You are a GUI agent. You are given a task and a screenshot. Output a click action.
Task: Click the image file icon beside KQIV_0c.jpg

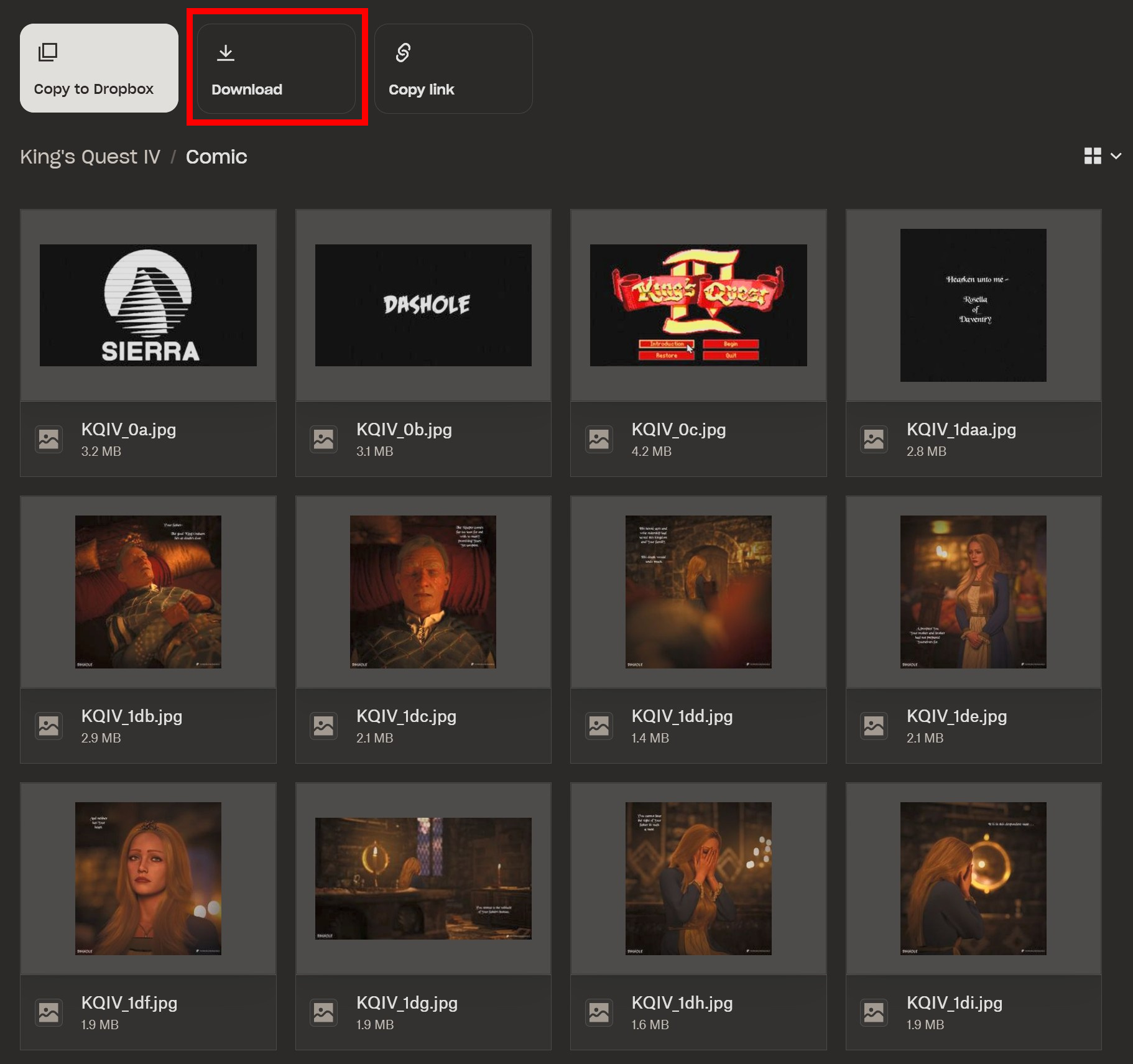pos(599,440)
